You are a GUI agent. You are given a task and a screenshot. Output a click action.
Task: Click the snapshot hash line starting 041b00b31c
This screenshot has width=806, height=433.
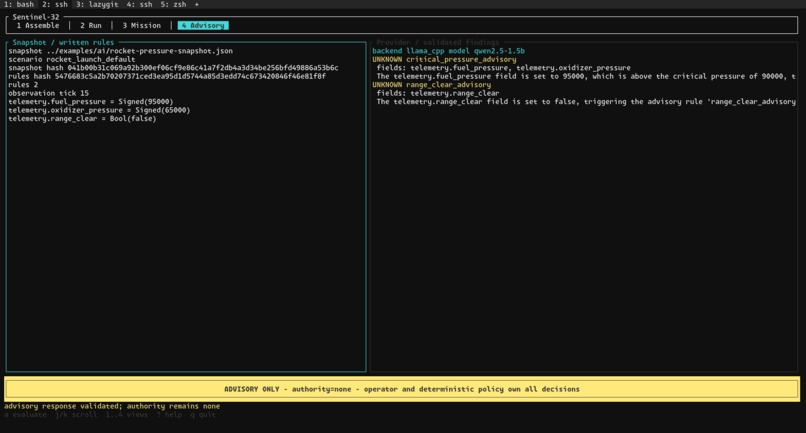click(173, 68)
